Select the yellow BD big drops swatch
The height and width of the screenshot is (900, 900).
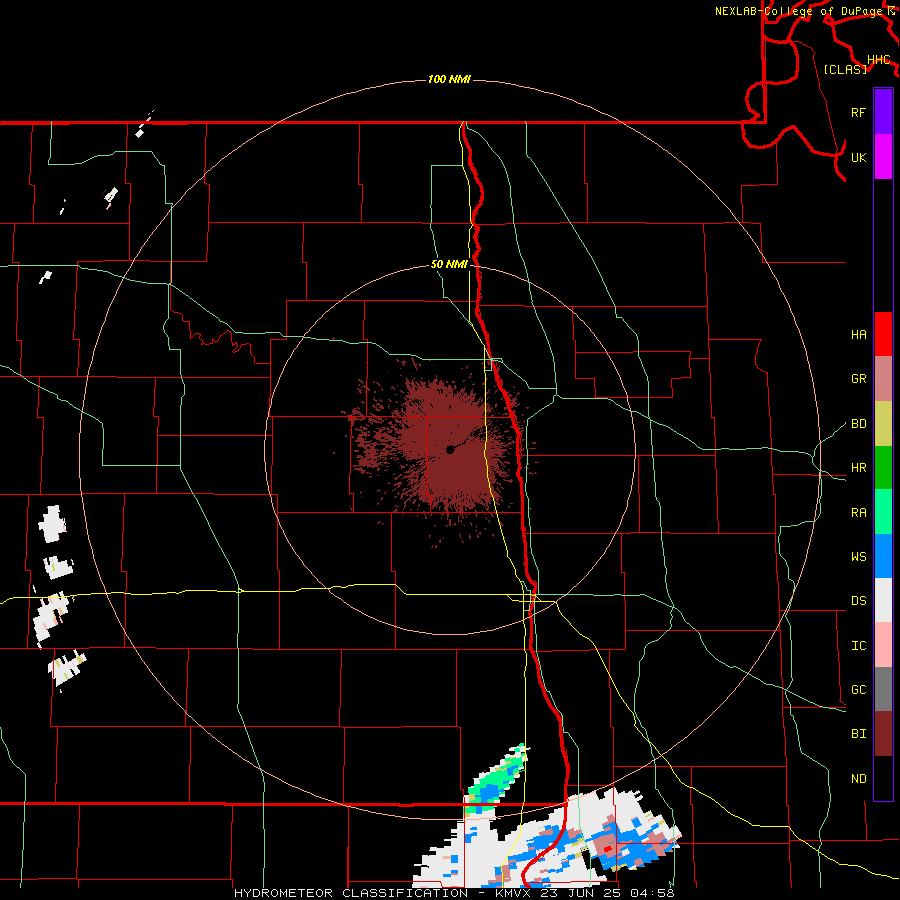[883, 424]
